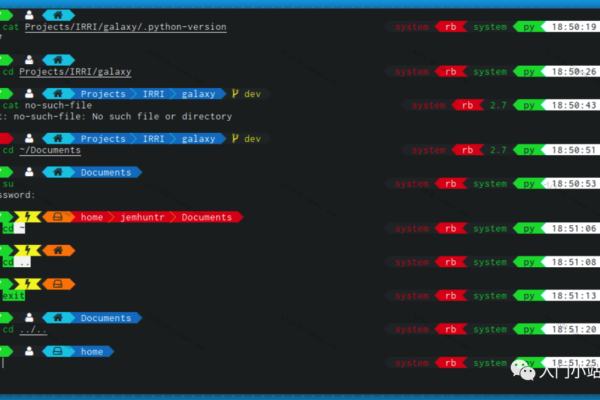600x400 pixels.
Task: Click the rb badge beside the 18:50:43 timestamp
Action: click(463, 105)
